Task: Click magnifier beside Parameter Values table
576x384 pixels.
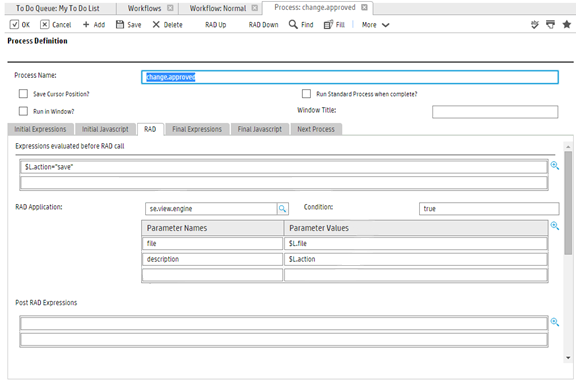Action: 555,226
